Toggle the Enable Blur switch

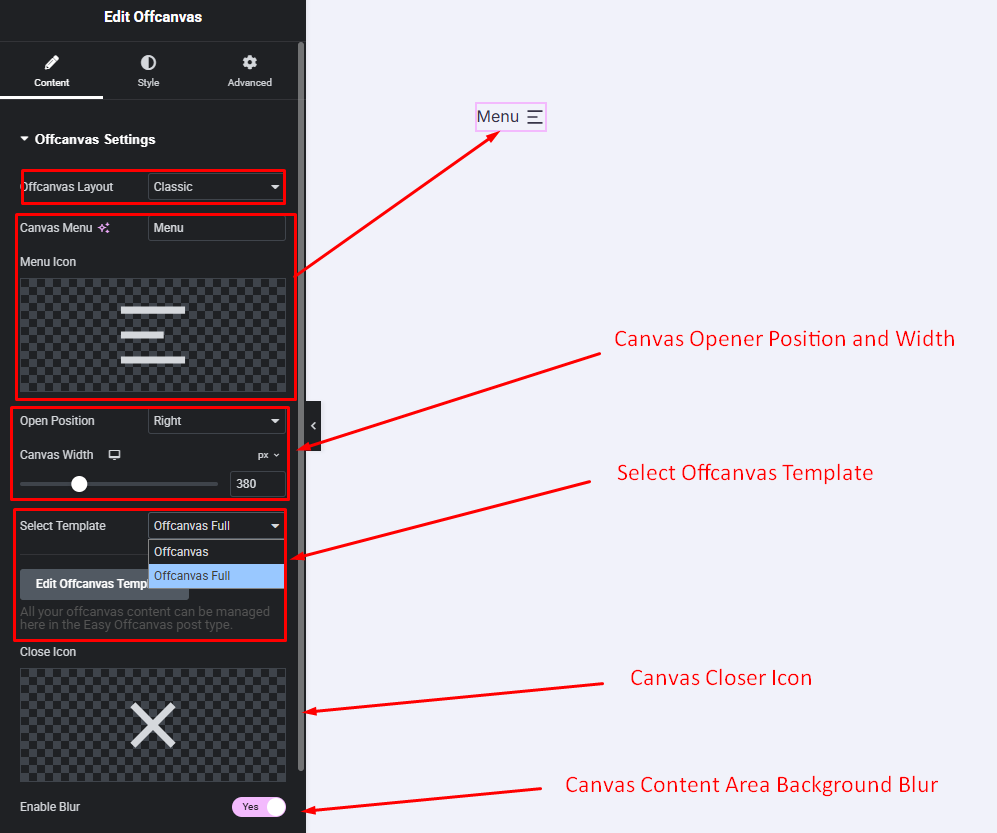click(x=259, y=807)
